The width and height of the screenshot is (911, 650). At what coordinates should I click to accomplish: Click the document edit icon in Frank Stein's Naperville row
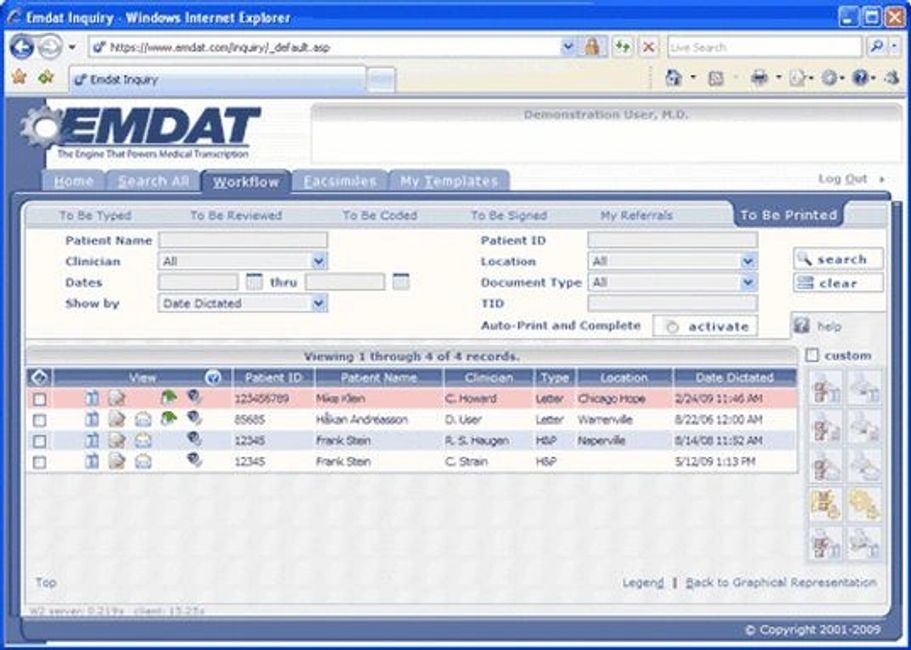click(x=117, y=440)
